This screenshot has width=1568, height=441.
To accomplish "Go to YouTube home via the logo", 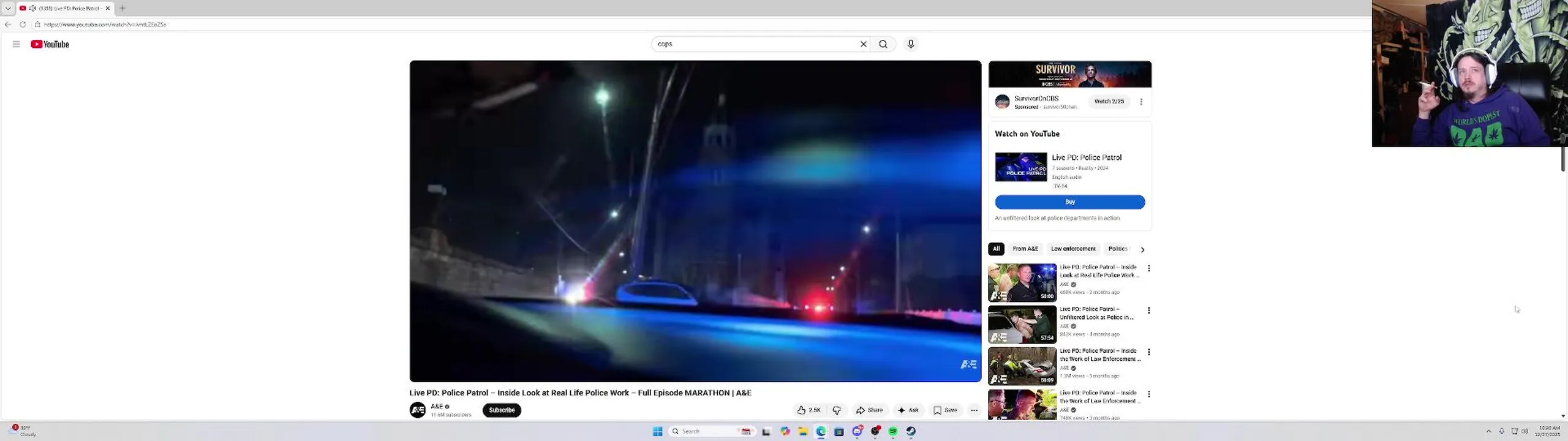I will (50, 44).
